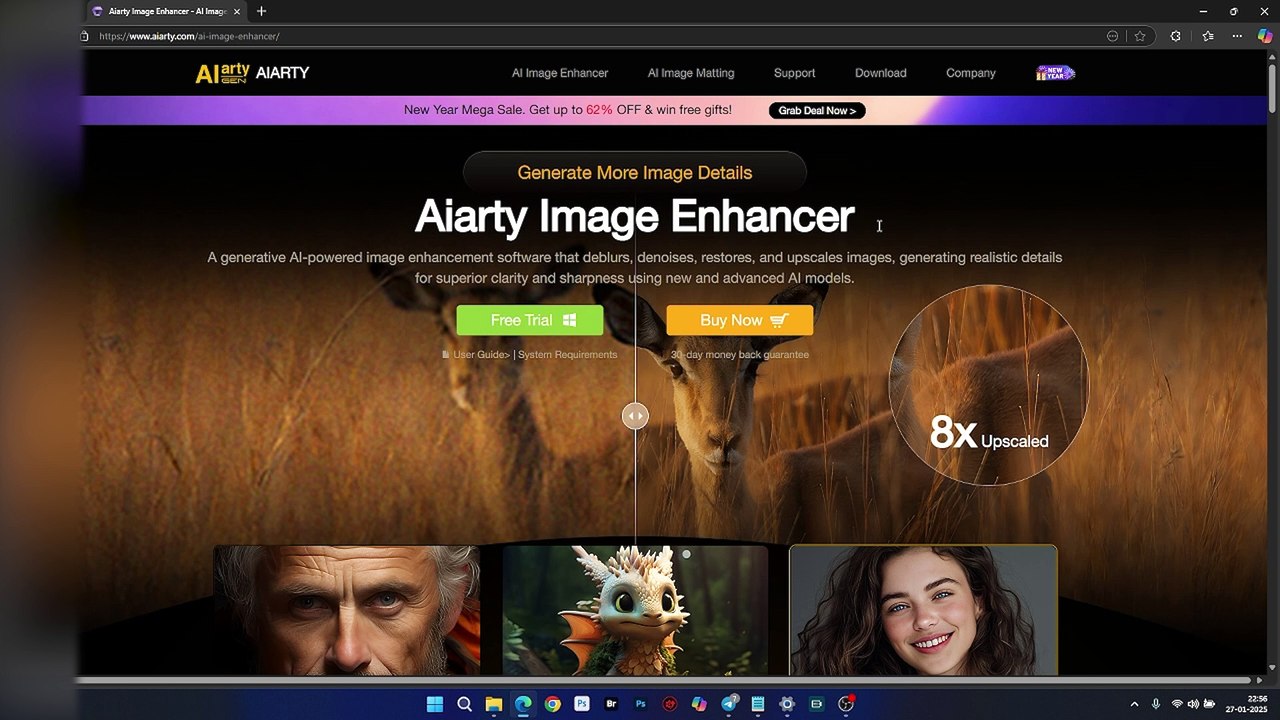Screen dimensions: 1280x720
Task: Open the dark Photoshop icon in taskbar
Action: 640,704
